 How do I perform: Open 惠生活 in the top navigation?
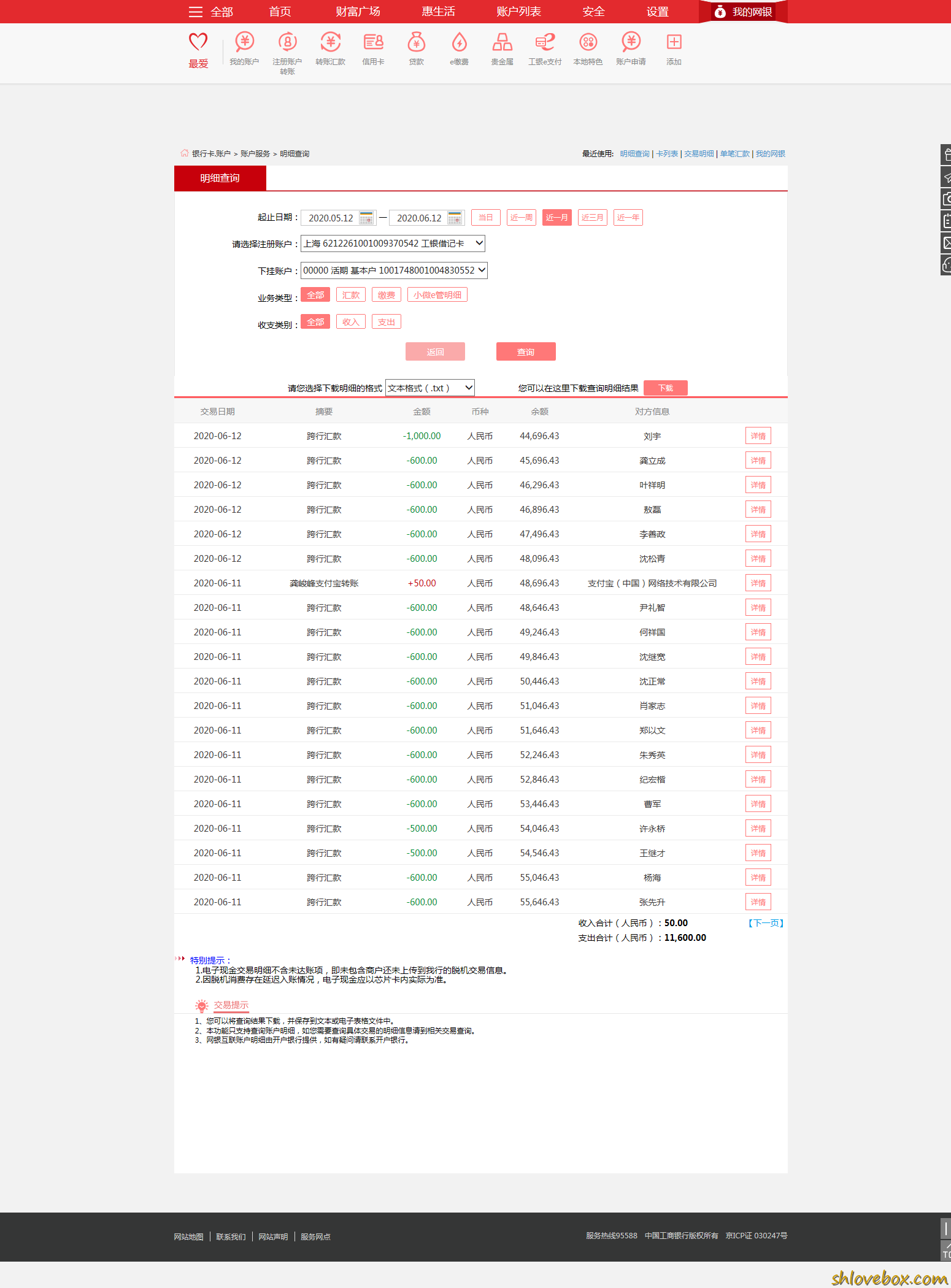click(438, 12)
